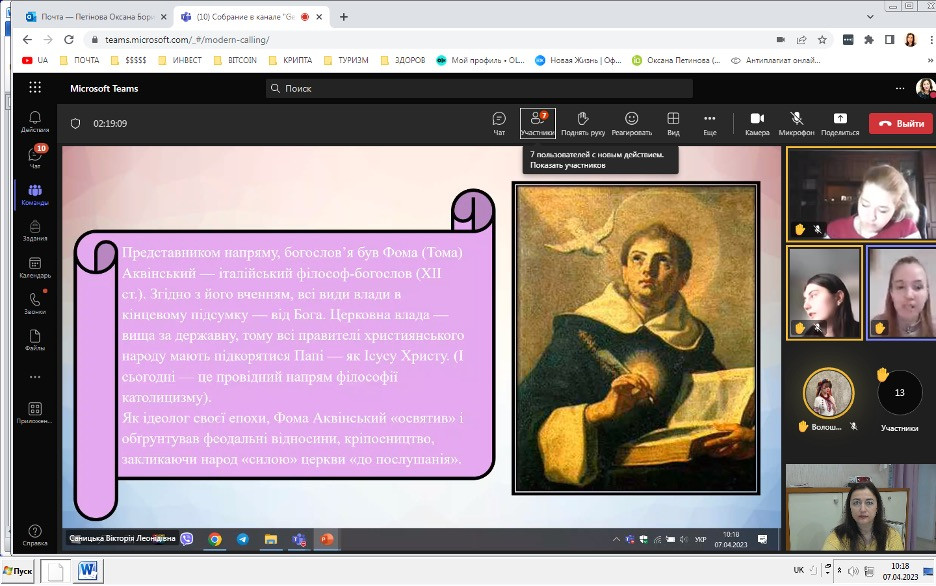Click the Пуск start button
Viewport: 936px width, 586px height.
pyautogui.click(x=17, y=571)
